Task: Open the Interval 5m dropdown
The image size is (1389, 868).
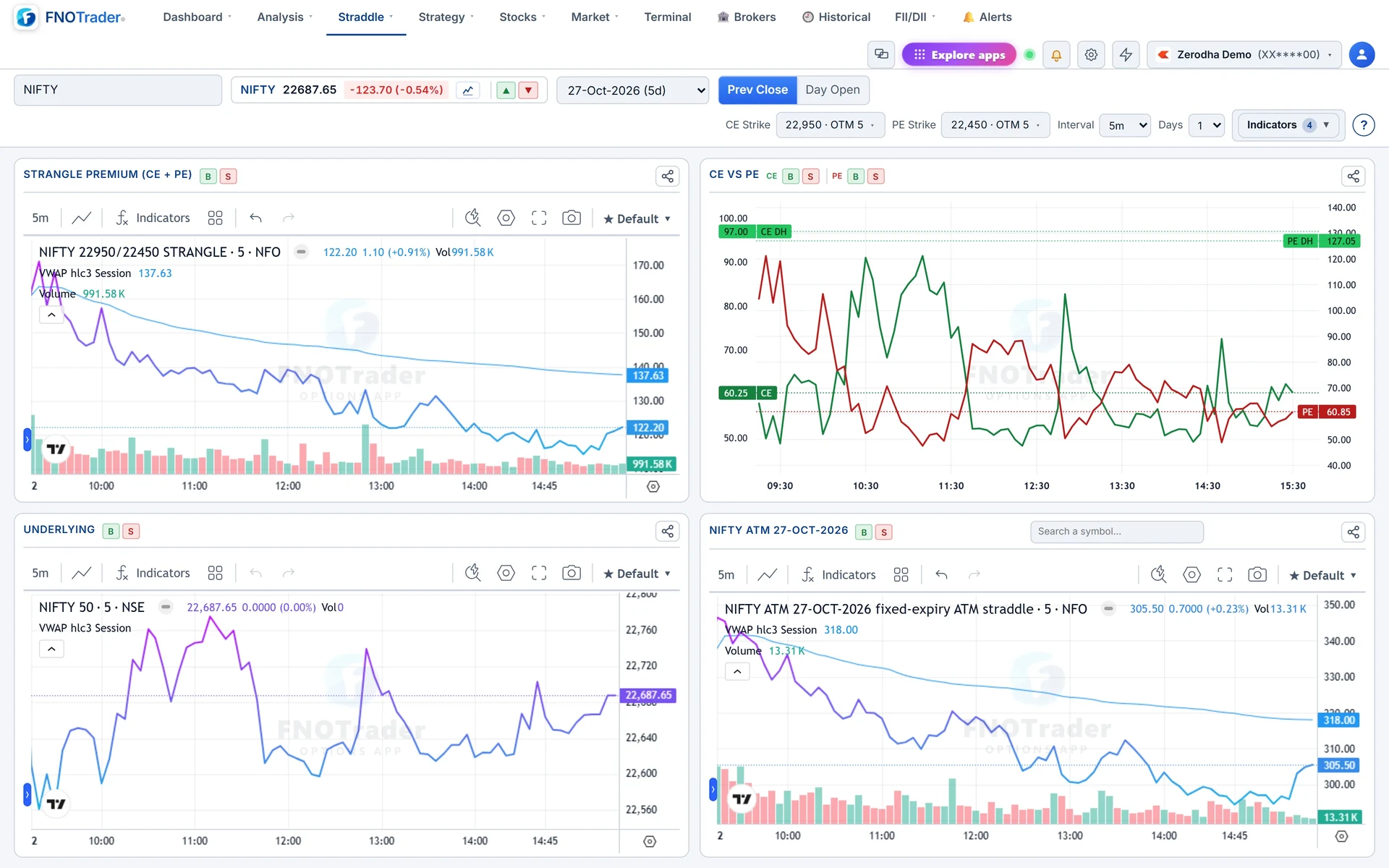Action: pyautogui.click(x=1125, y=125)
